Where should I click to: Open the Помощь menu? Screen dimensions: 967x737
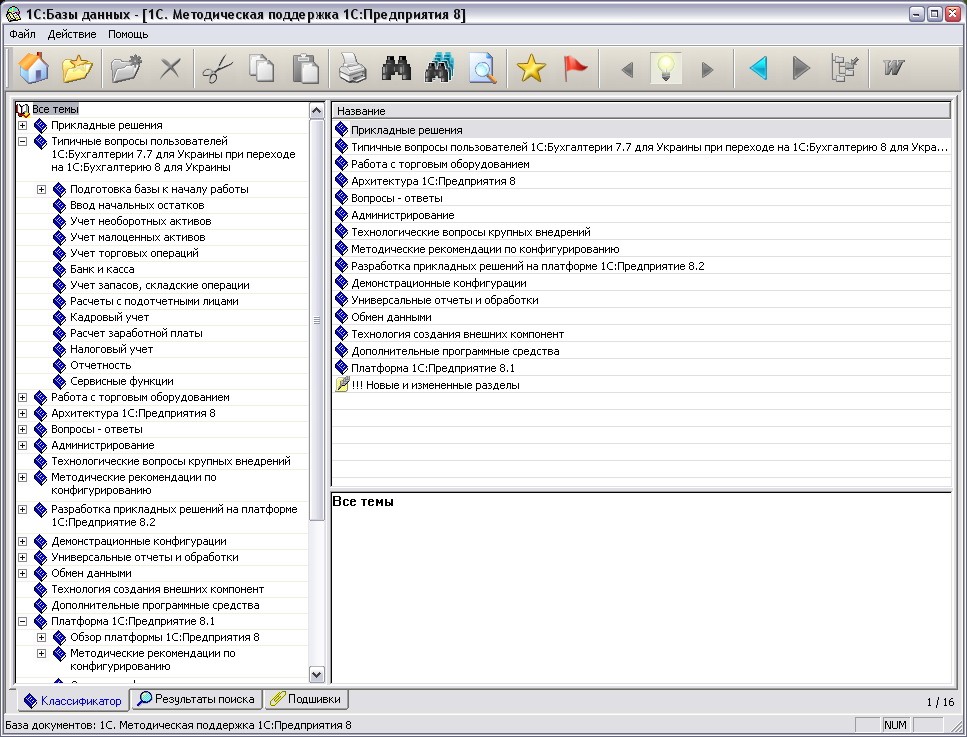coord(128,35)
